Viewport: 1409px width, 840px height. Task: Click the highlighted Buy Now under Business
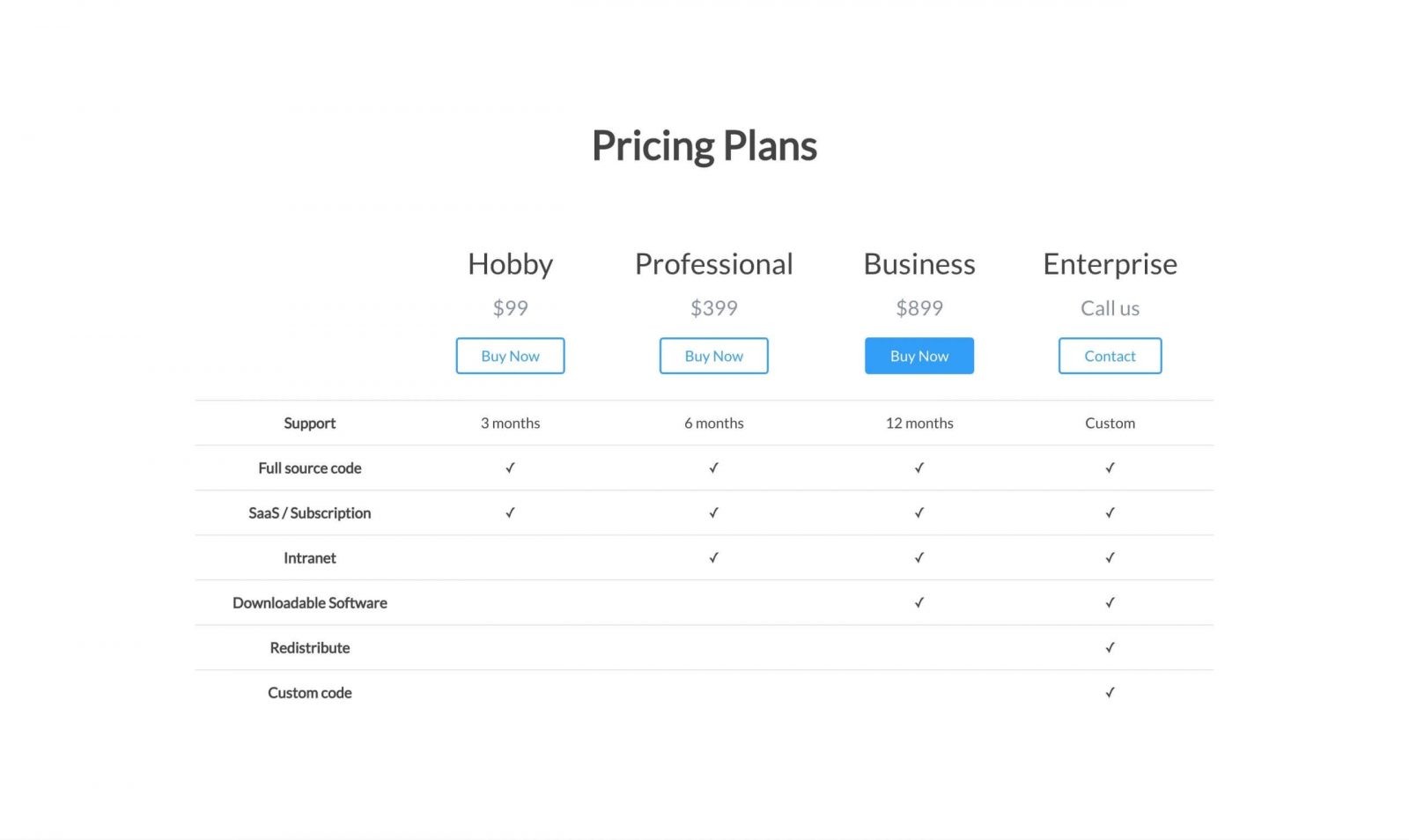tap(918, 356)
